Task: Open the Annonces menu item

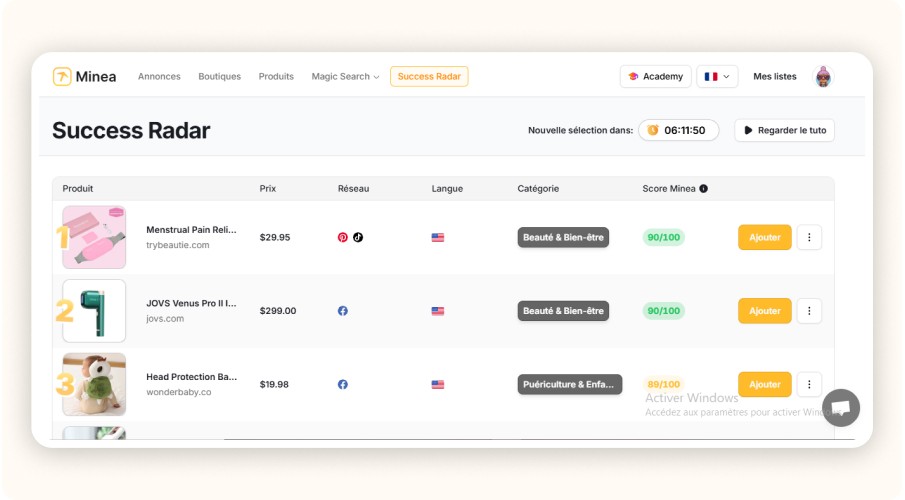Action: pyautogui.click(x=159, y=76)
